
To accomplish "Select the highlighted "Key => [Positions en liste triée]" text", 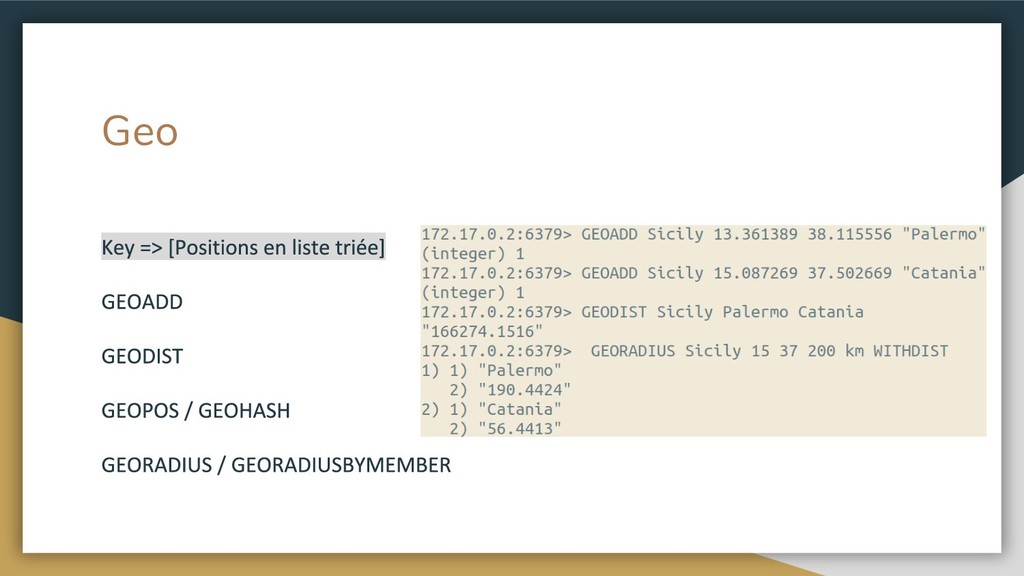I will (x=243, y=247).
